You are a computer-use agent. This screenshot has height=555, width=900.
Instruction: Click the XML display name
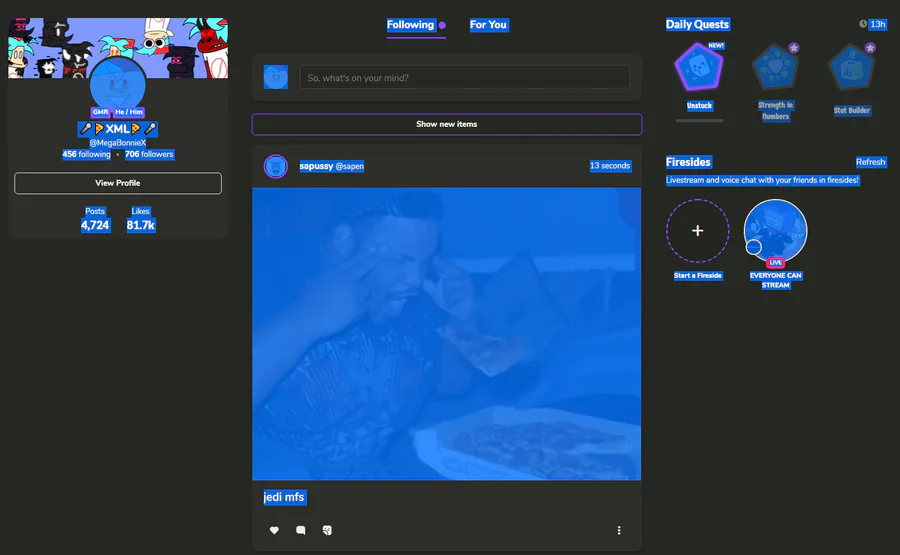click(118, 129)
